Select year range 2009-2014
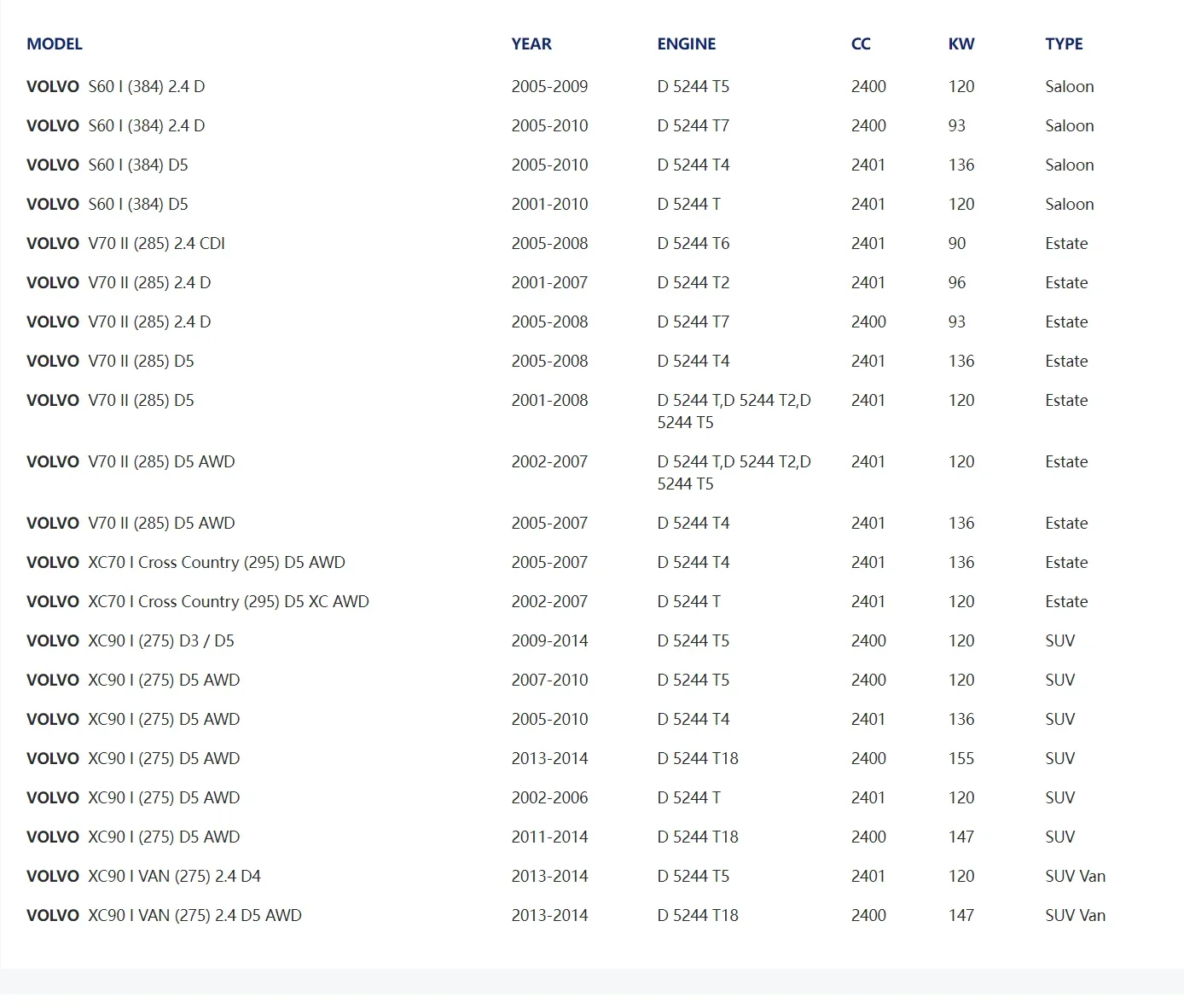This screenshot has height=1008, width=1184. (549, 640)
